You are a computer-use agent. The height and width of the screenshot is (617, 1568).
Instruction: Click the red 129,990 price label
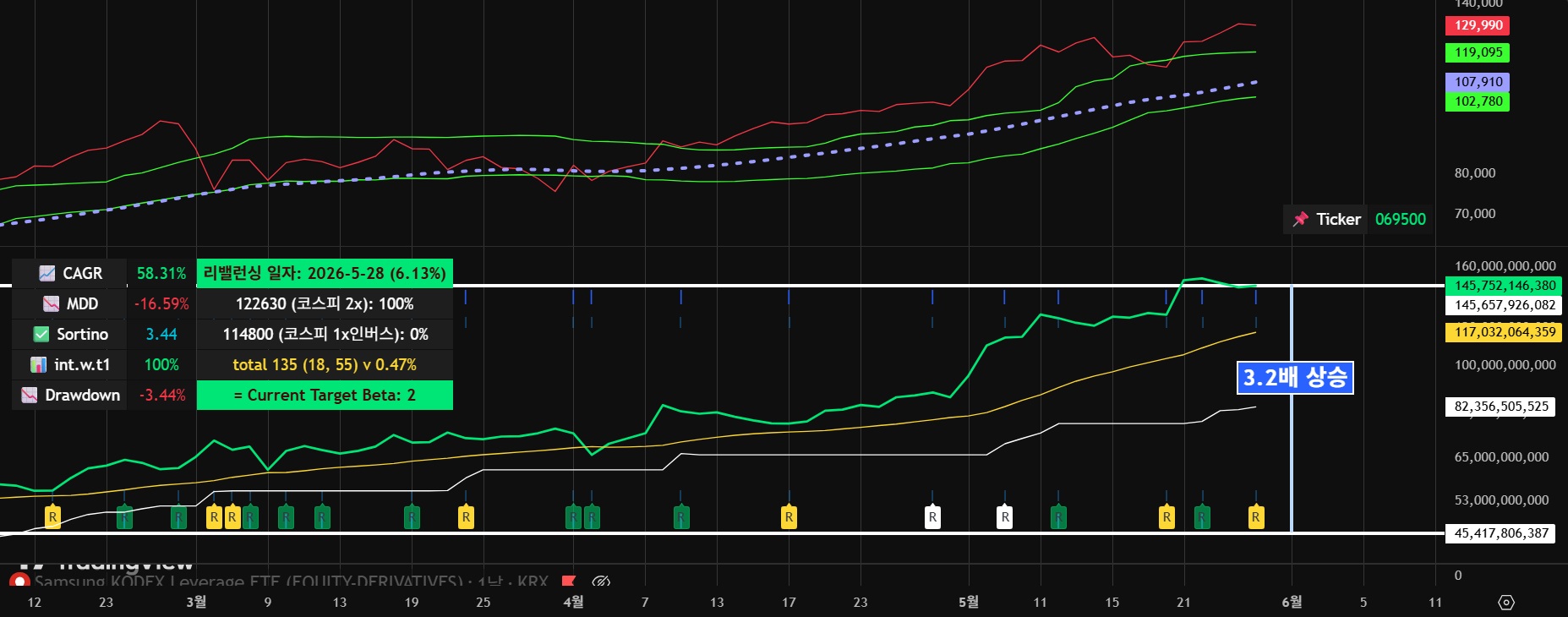[x=1478, y=25]
